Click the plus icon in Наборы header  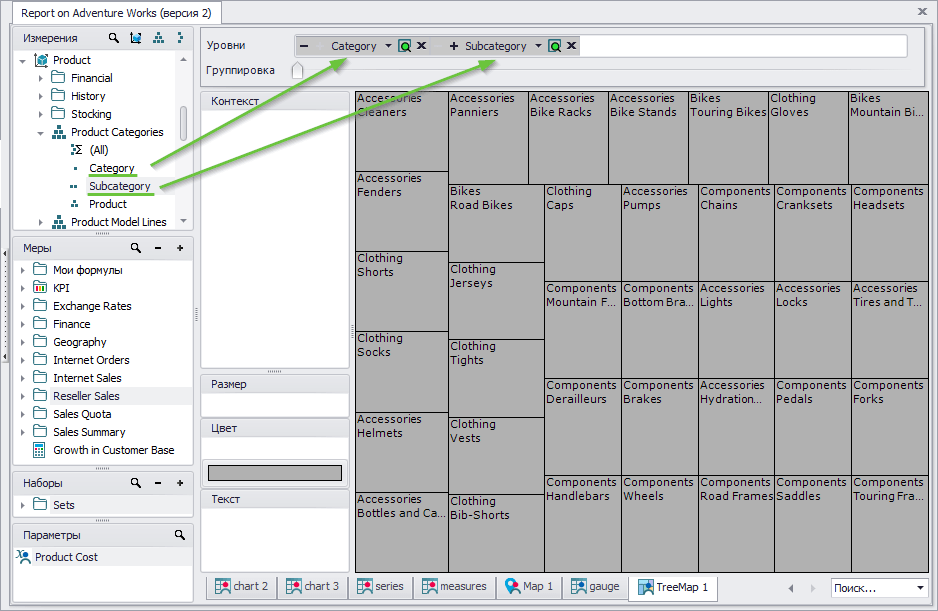(x=180, y=483)
